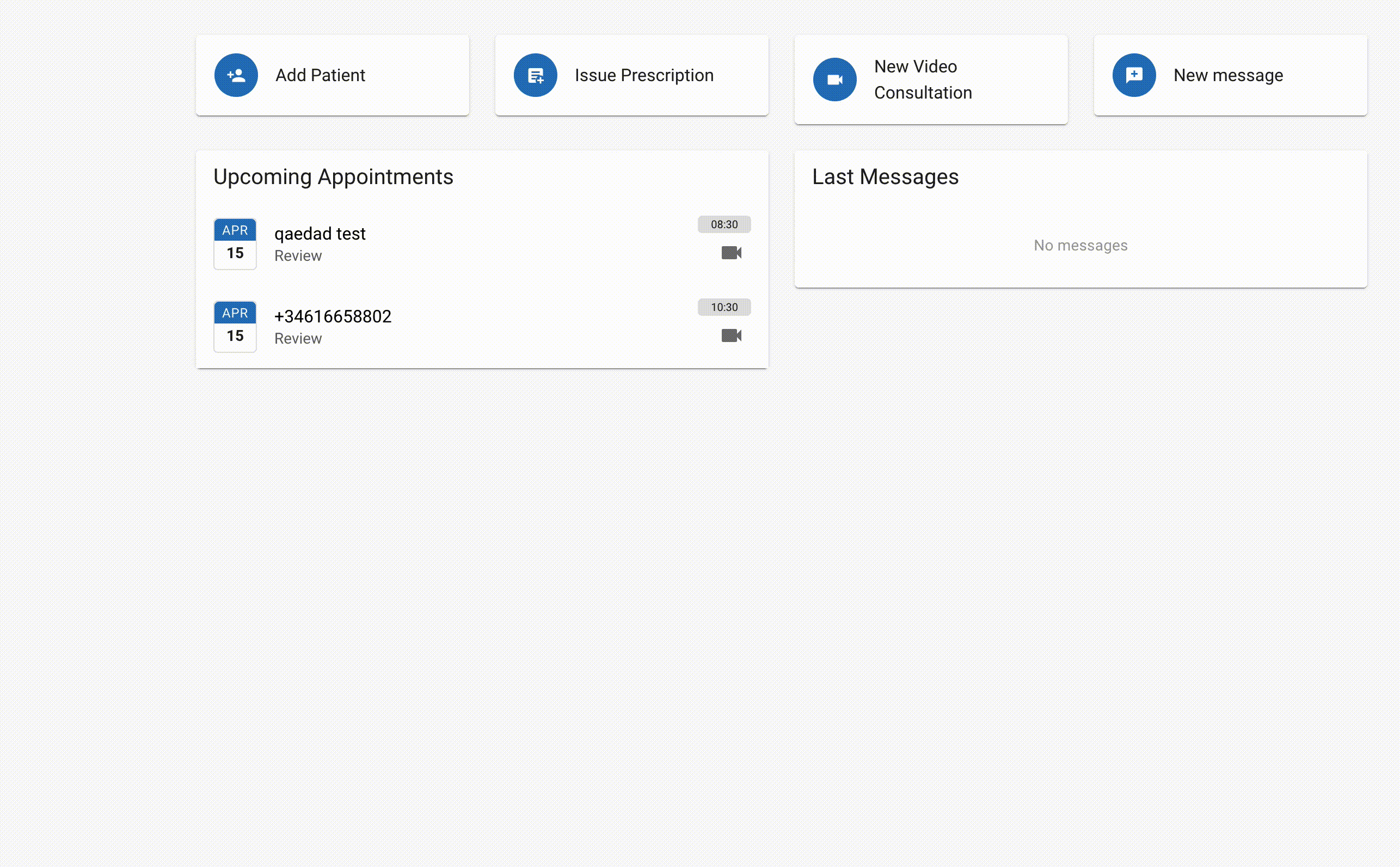Click the 08:30 time chip
This screenshot has height=867, width=1400.
point(724,224)
